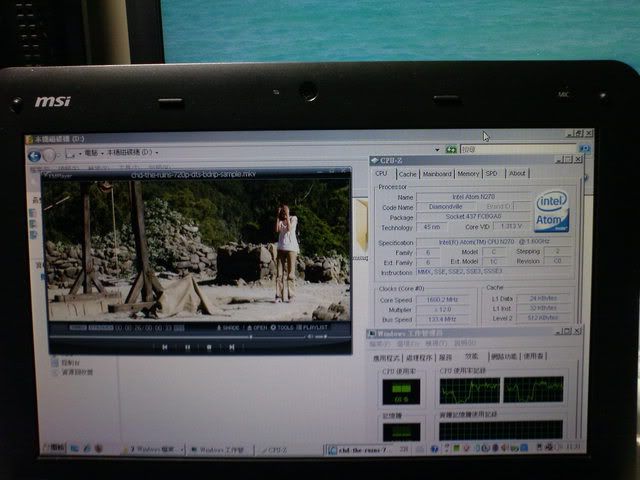This screenshot has width=640, height=480.
Task: Open the Users tab in Task Manager
Action: 534,356
